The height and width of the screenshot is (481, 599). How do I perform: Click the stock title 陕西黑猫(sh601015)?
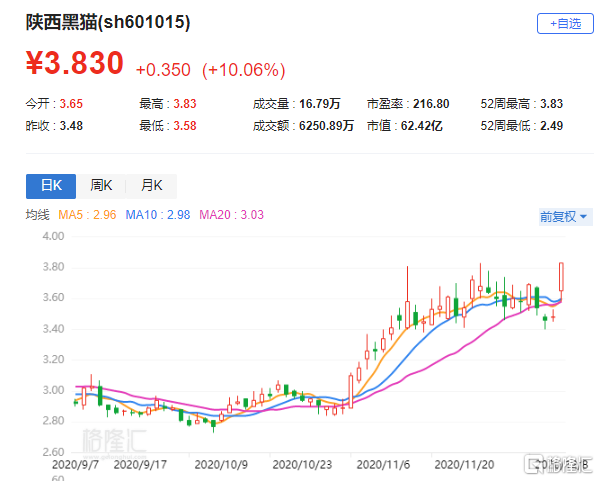tap(108, 22)
